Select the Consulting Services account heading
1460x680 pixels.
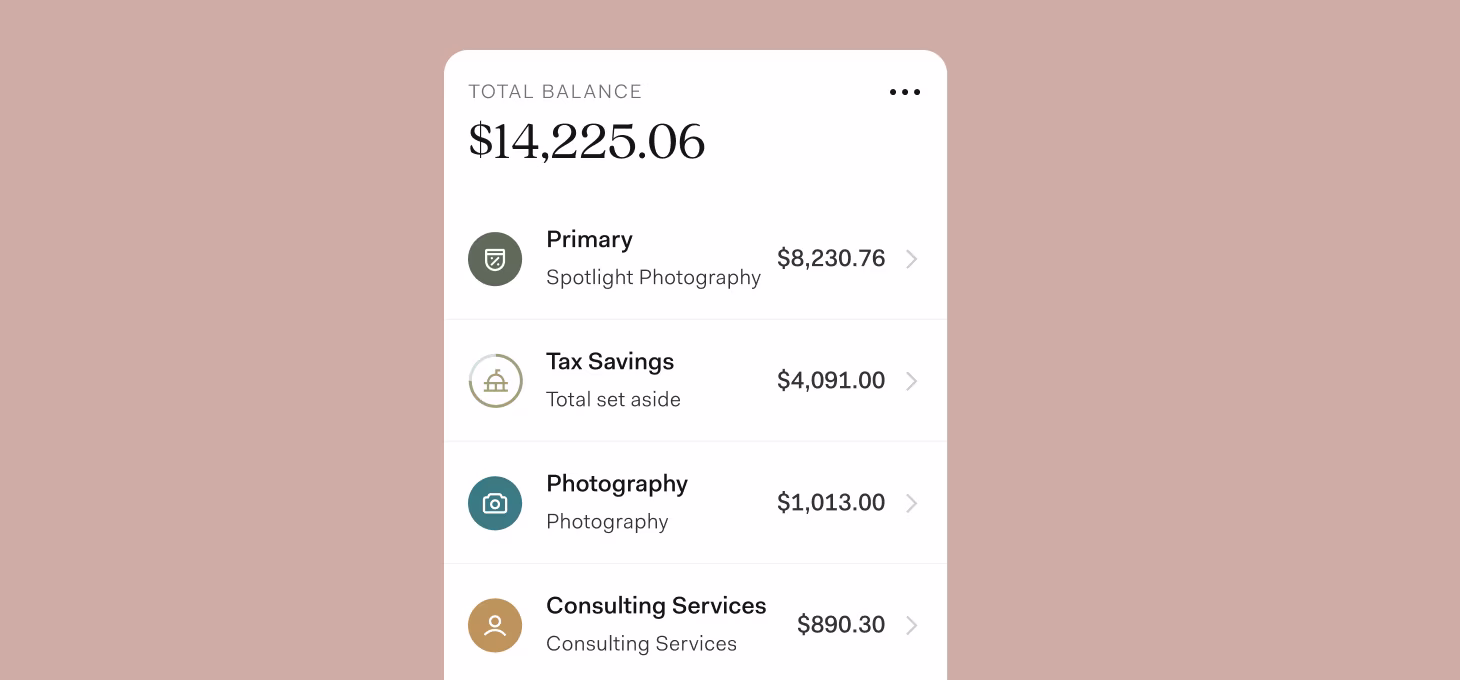pyautogui.click(x=656, y=606)
